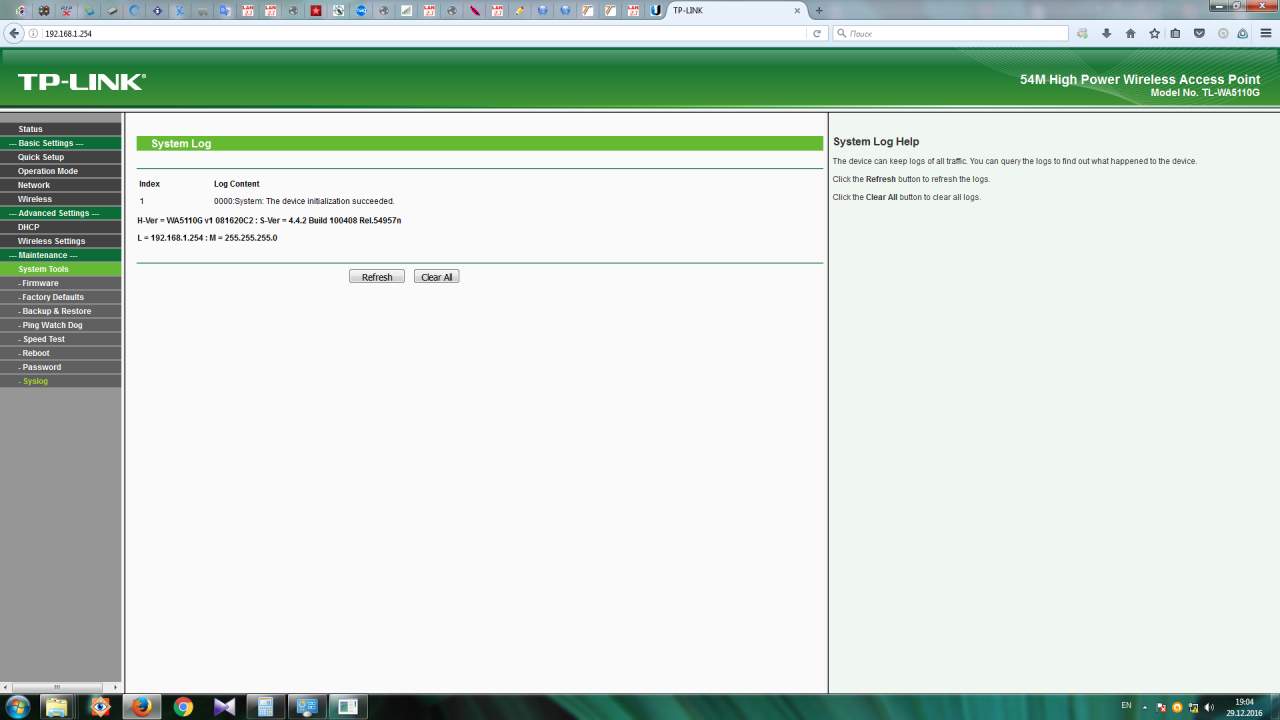Open the DHCP settings menu
The height and width of the screenshot is (720, 1280).
tap(28, 227)
